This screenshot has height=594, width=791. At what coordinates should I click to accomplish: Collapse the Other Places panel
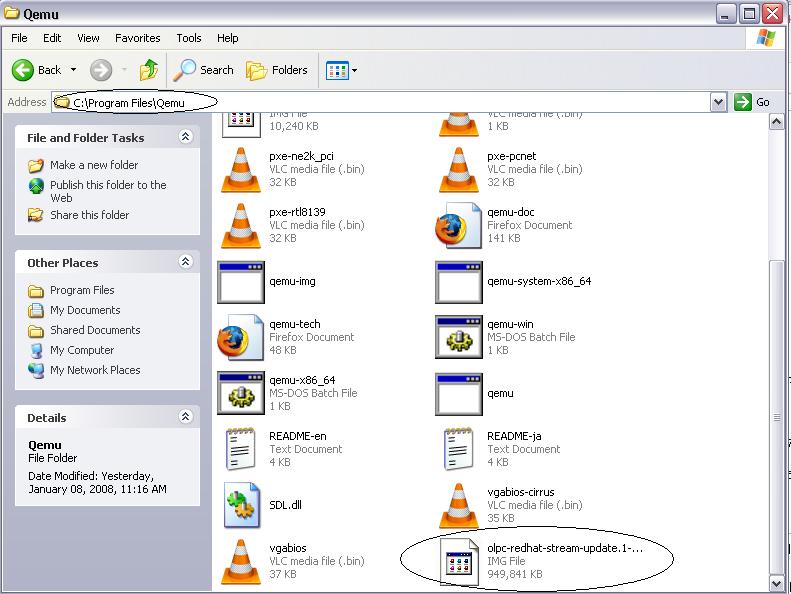[185, 262]
